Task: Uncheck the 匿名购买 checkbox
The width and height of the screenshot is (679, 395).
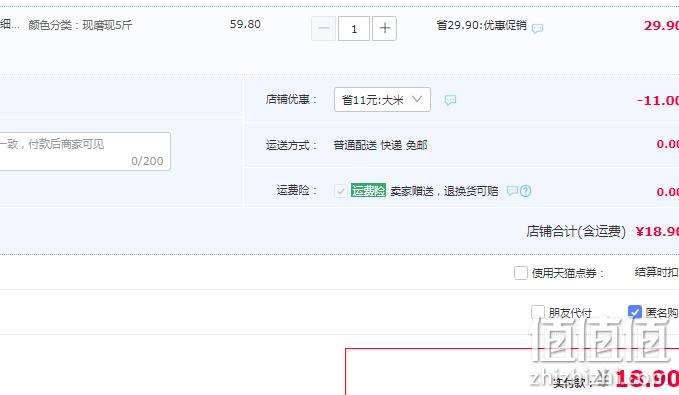Action: click(x=634, y=312)
